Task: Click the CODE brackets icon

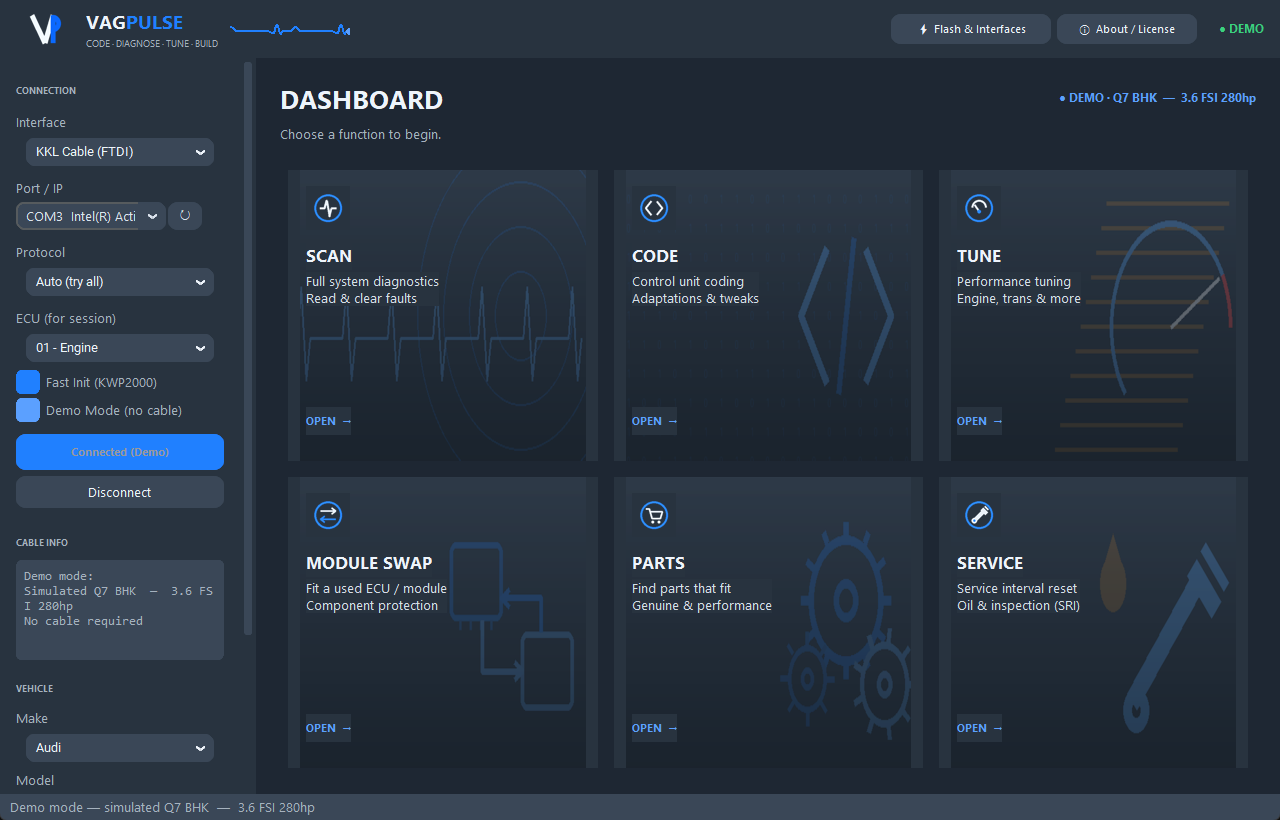Action: point(654,208)
